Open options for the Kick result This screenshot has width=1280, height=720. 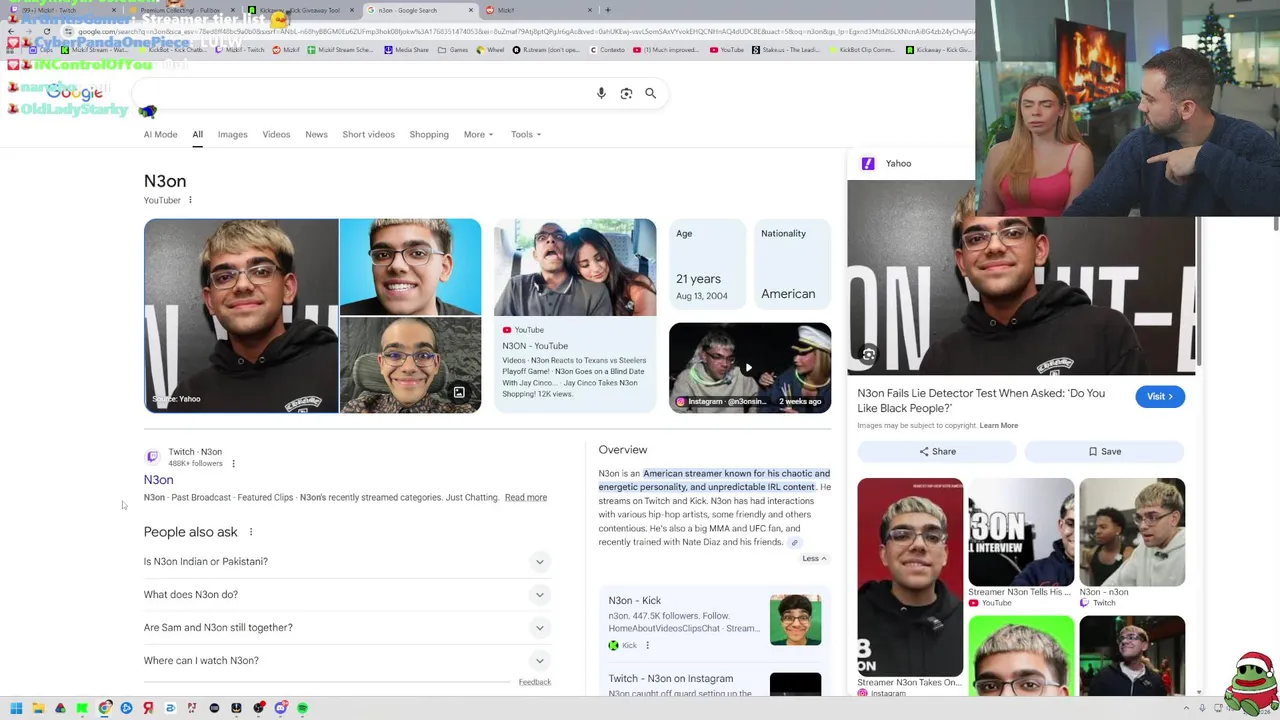tap(647, 645)
